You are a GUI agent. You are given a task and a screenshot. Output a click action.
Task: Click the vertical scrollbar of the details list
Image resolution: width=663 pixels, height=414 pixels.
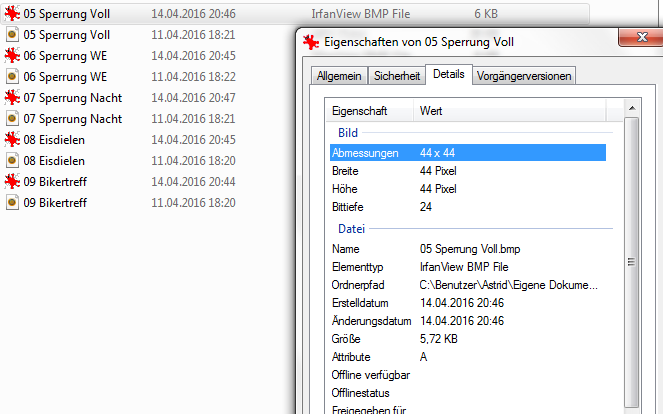click(x=631, y=260)
